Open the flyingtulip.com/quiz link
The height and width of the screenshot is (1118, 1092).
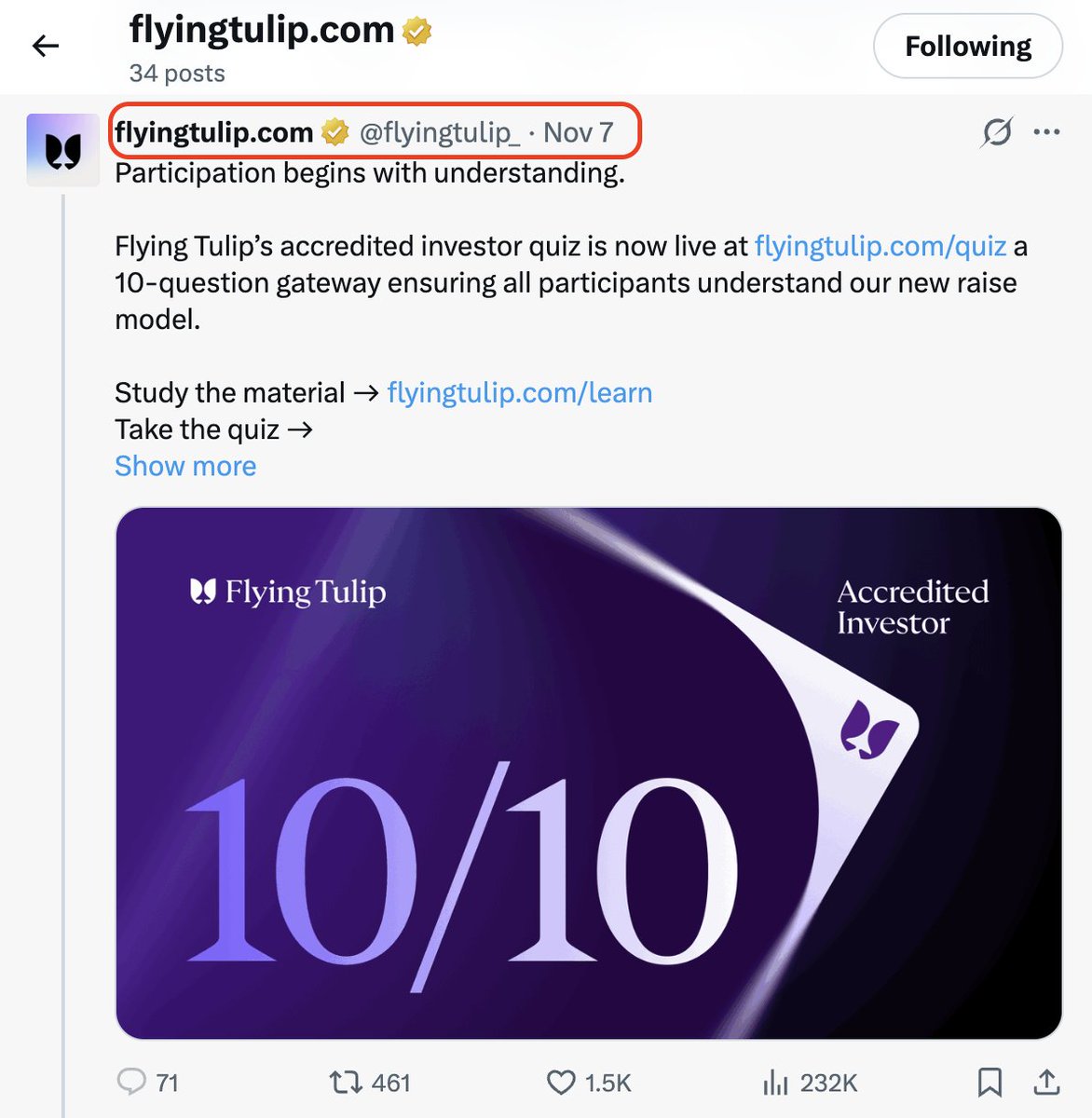tap(880, 246)
